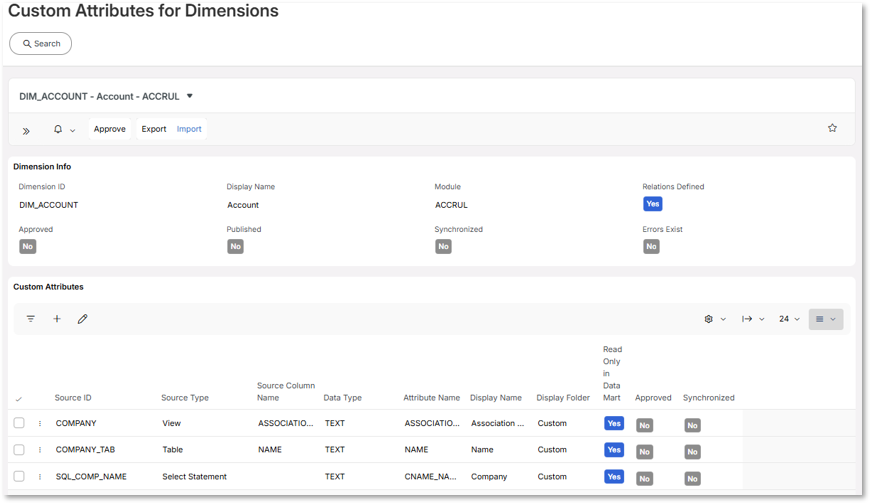
Task: Click the Export button
Action: click(x=154, y=129)
